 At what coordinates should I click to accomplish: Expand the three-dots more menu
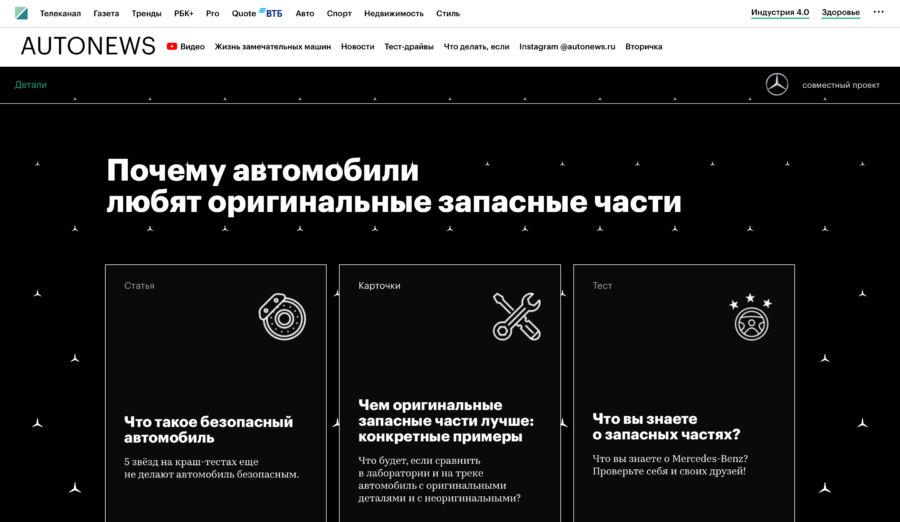point(878,13)
